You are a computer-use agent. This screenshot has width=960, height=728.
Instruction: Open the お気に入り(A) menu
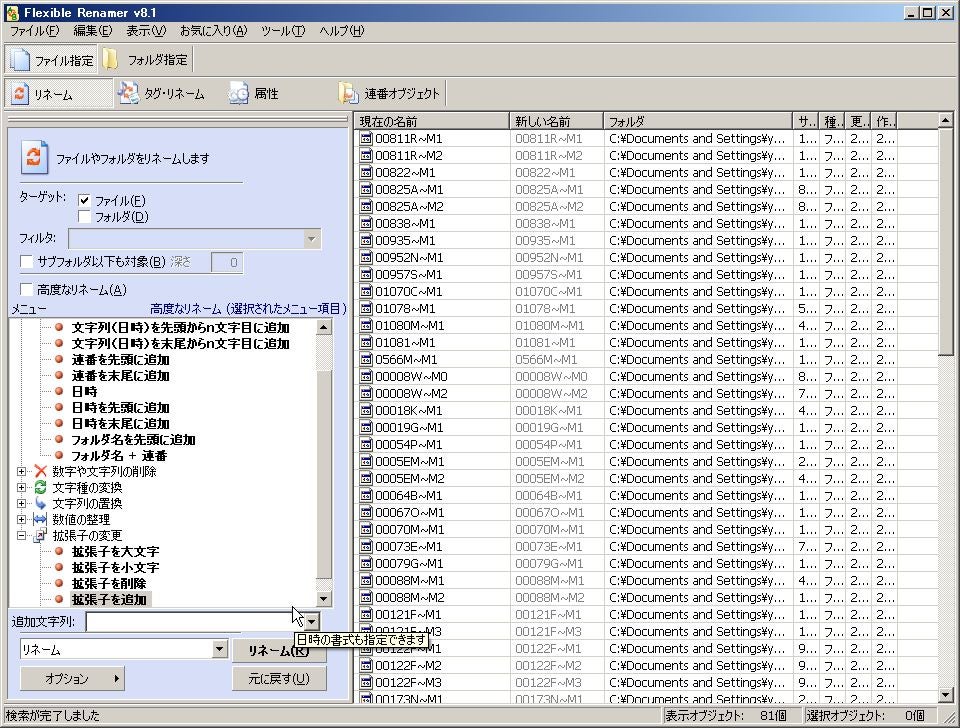tap(213, 31)
